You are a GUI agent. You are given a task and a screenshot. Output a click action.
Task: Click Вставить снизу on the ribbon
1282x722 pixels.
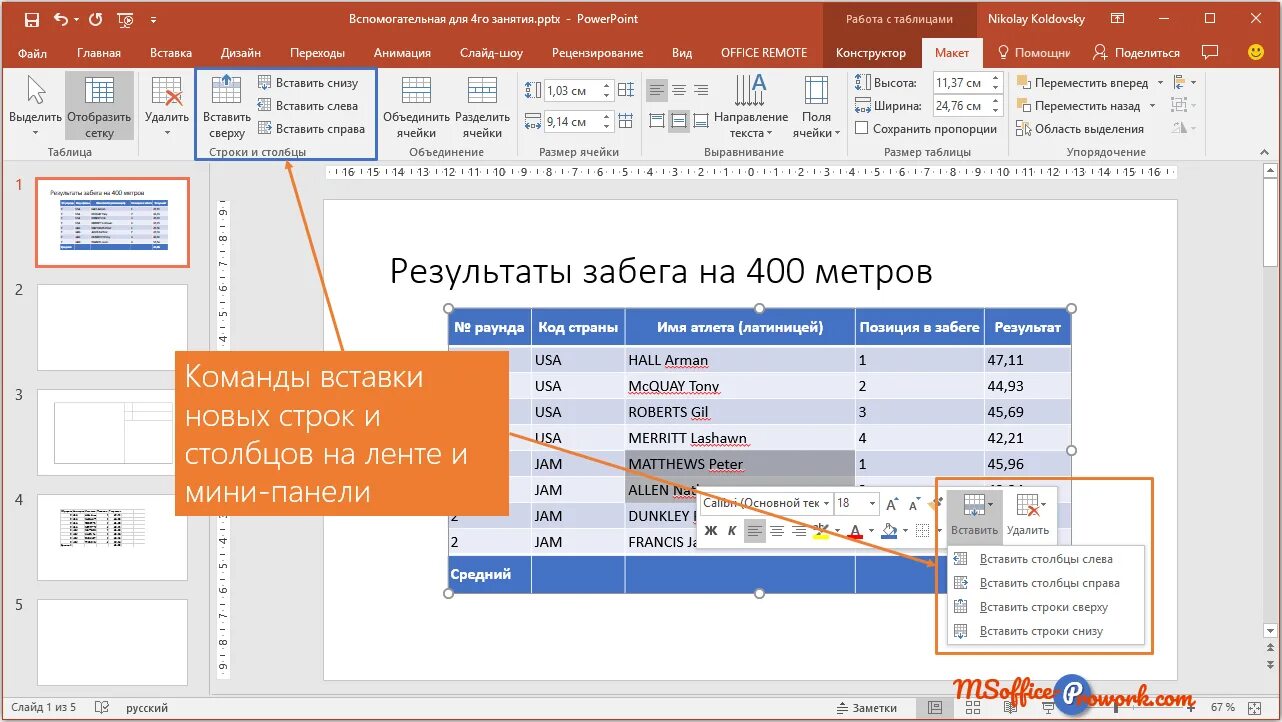tap(307, 82)
